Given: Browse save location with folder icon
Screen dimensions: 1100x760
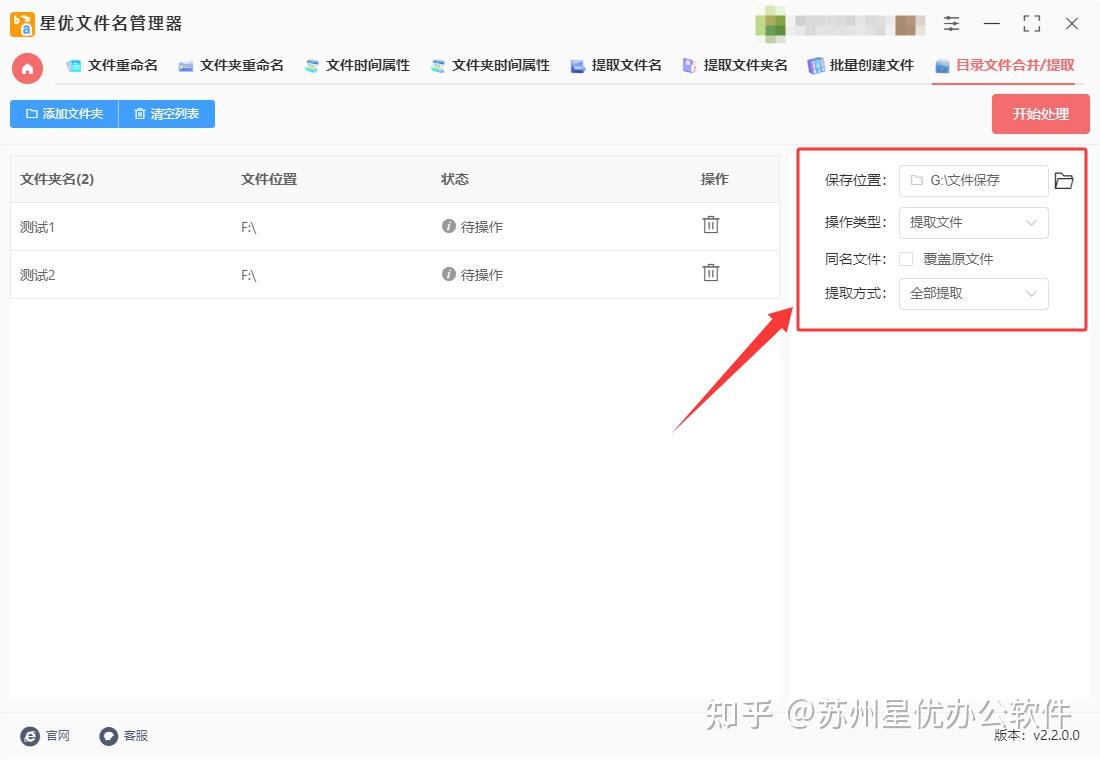Looking at the screenshot, I should pyautogui.click(x=1064, y=181).
